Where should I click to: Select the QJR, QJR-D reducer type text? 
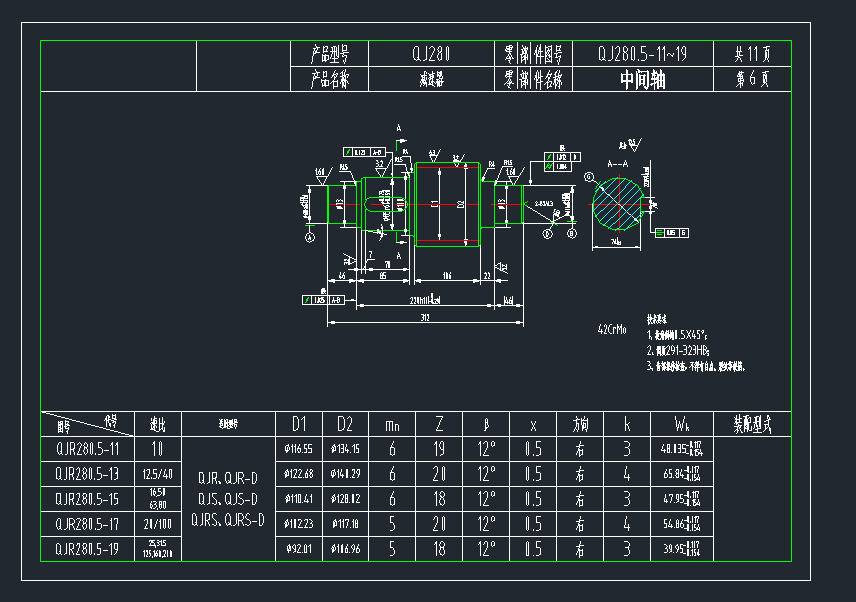228,479
